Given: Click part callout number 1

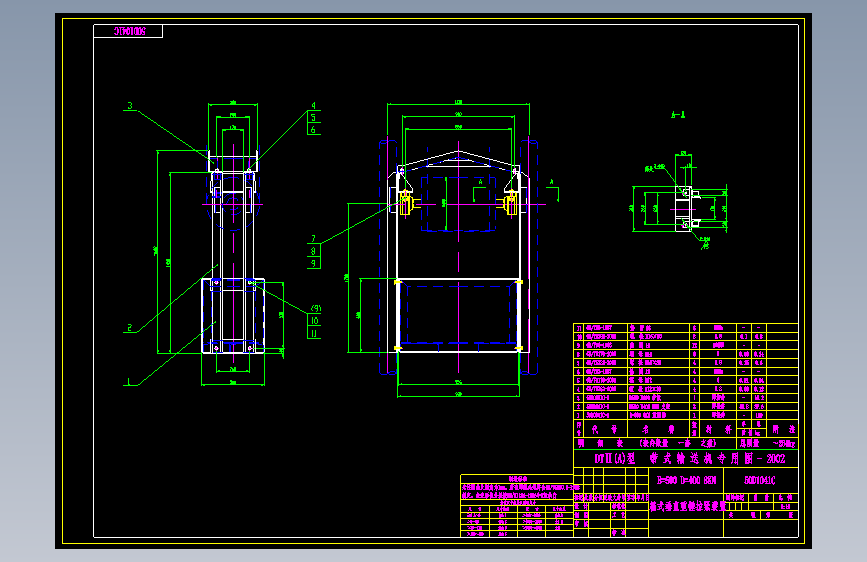Looking at the screenshot, I should click(129, 381).
